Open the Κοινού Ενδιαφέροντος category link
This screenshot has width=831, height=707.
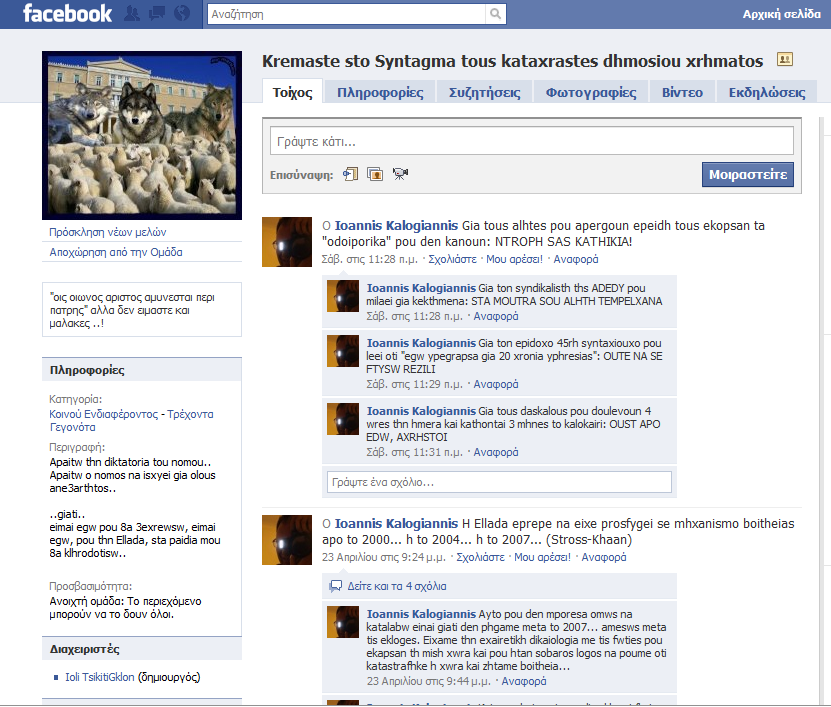click(131, 421)
